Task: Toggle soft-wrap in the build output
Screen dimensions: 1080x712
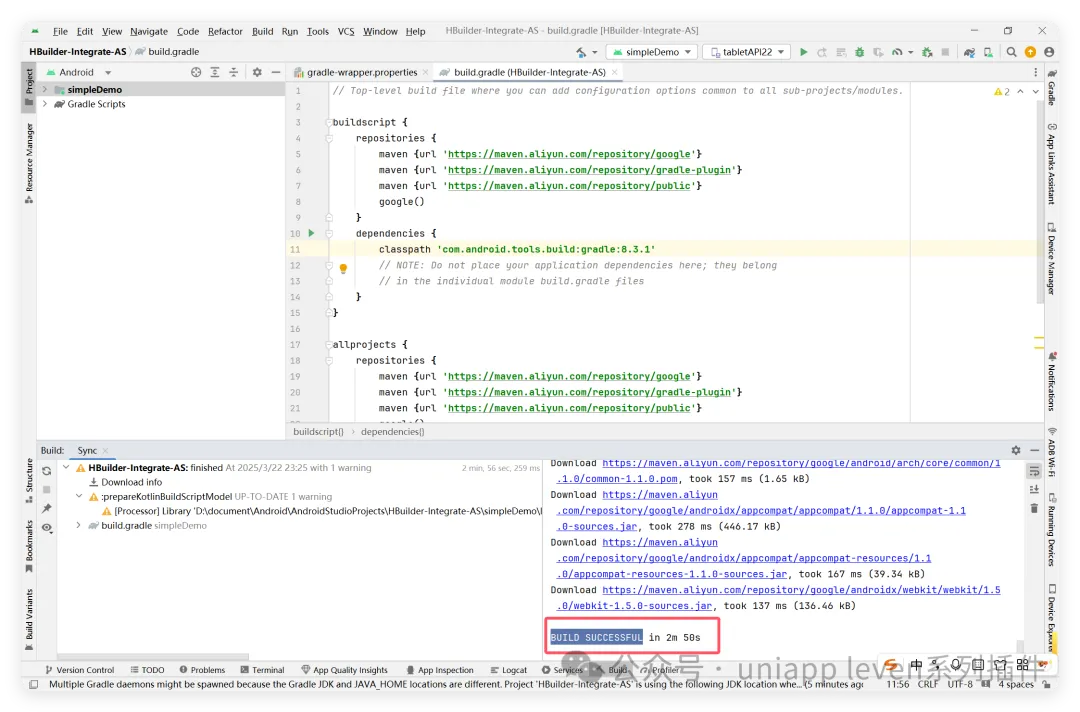Action: tap(1034, 471)
